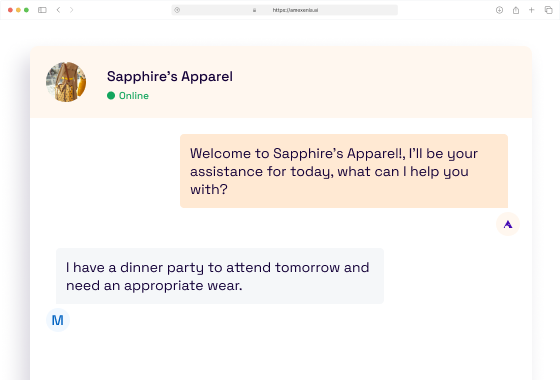Click the share icon in toolbar
The height and width of the screenshot is (380, 560).
pos(516,10)
